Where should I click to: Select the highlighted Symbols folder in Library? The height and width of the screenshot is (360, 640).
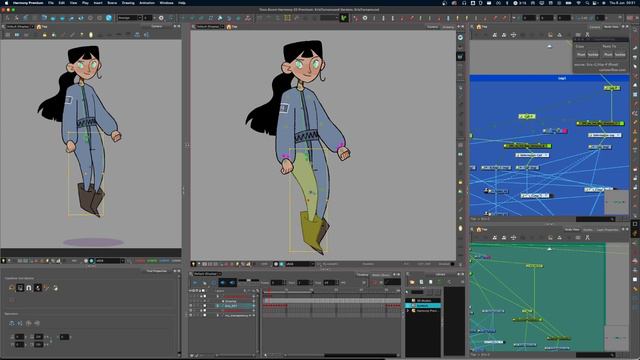[x=422, y=305]
